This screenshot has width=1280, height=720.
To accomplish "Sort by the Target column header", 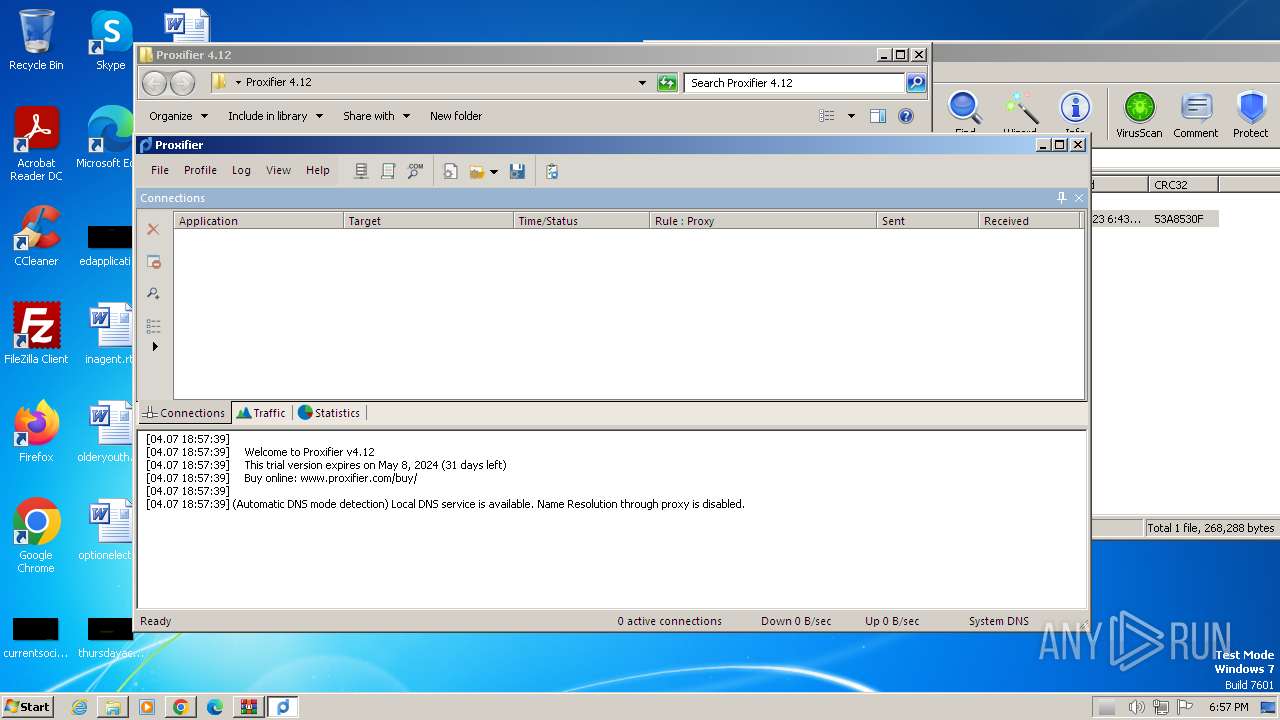I will [x=428, y=221].
